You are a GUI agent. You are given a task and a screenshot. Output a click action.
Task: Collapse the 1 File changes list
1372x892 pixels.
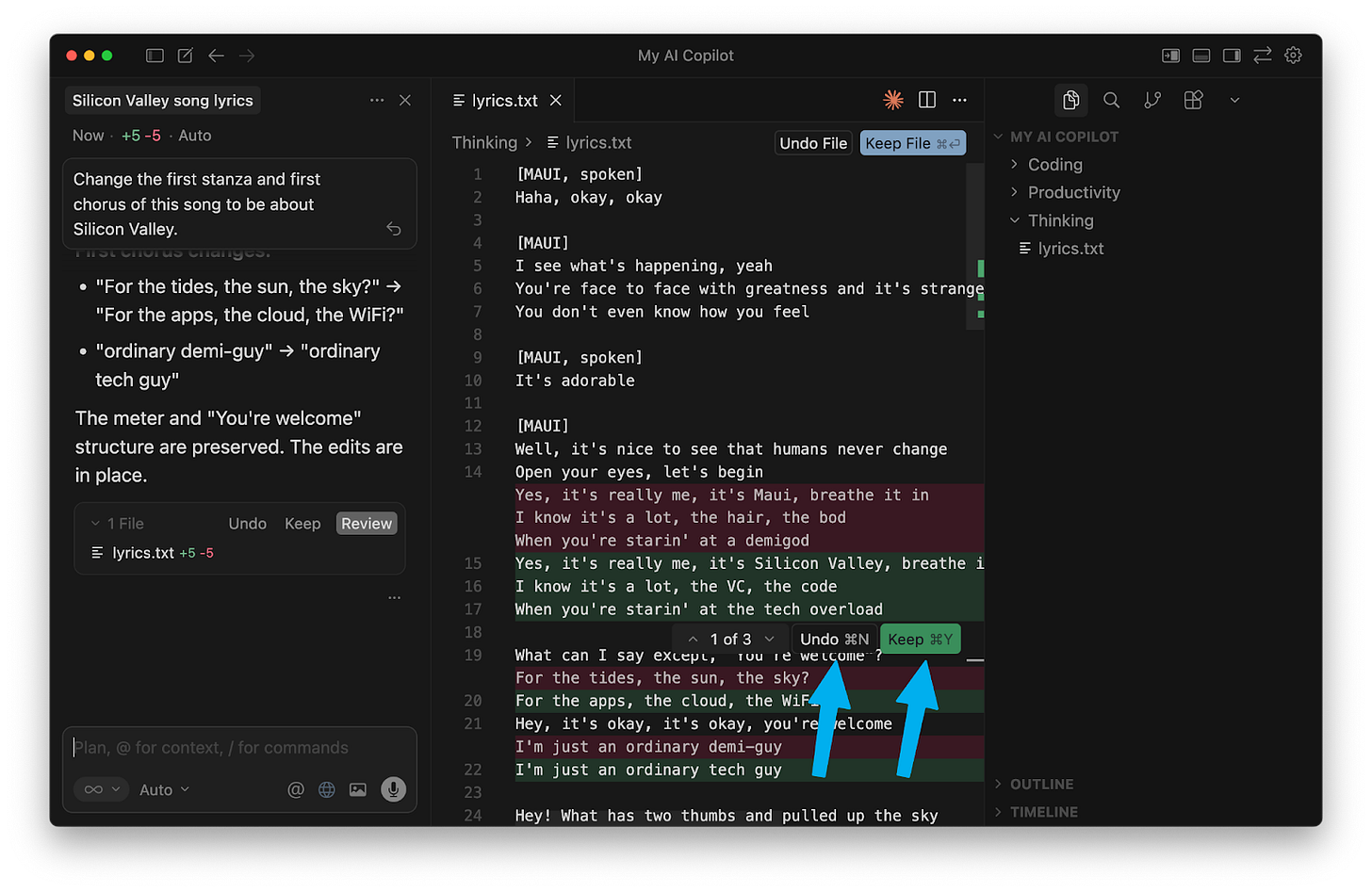[95, 524]
